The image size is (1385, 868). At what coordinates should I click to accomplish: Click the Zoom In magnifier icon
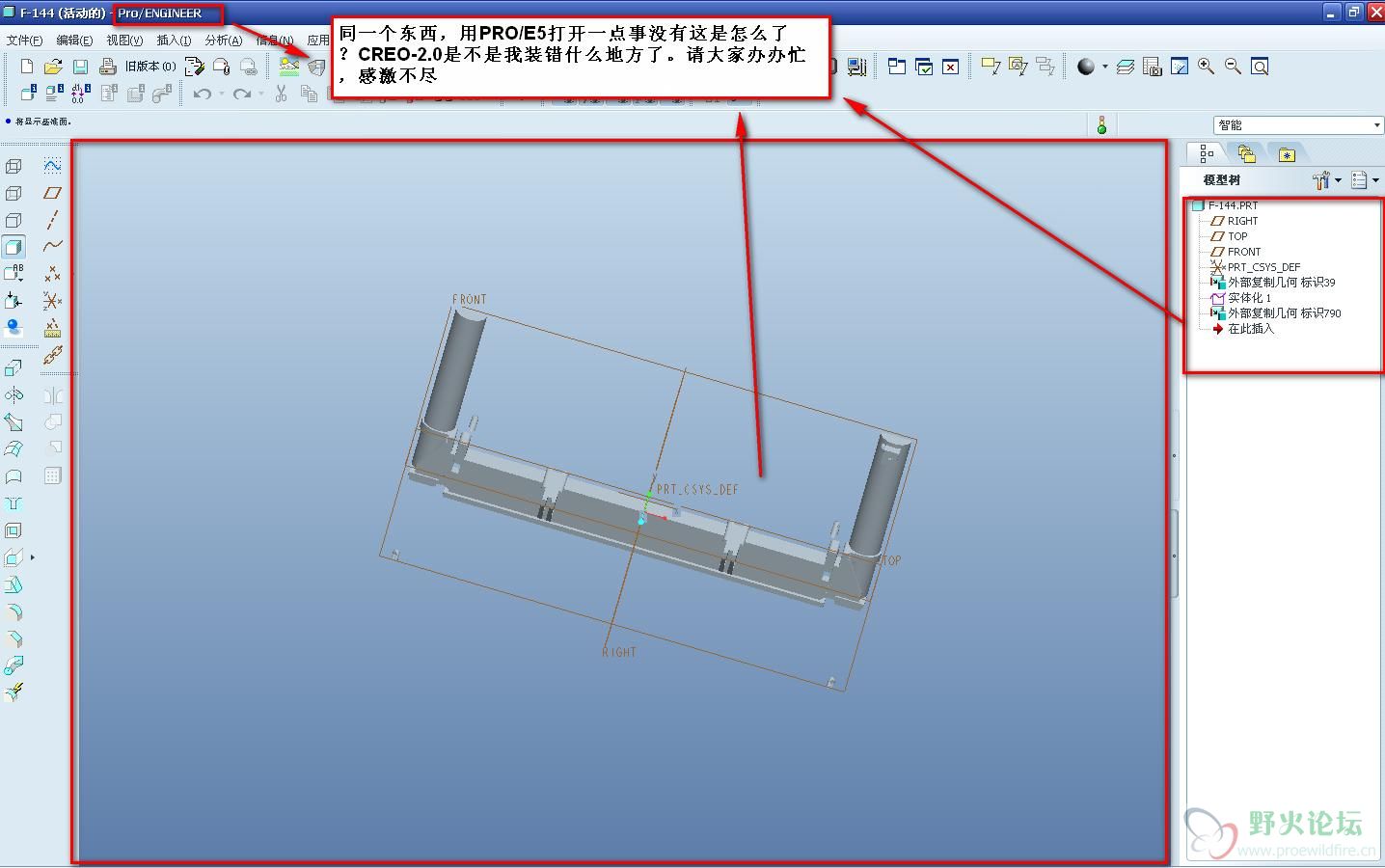(1206, 66)
